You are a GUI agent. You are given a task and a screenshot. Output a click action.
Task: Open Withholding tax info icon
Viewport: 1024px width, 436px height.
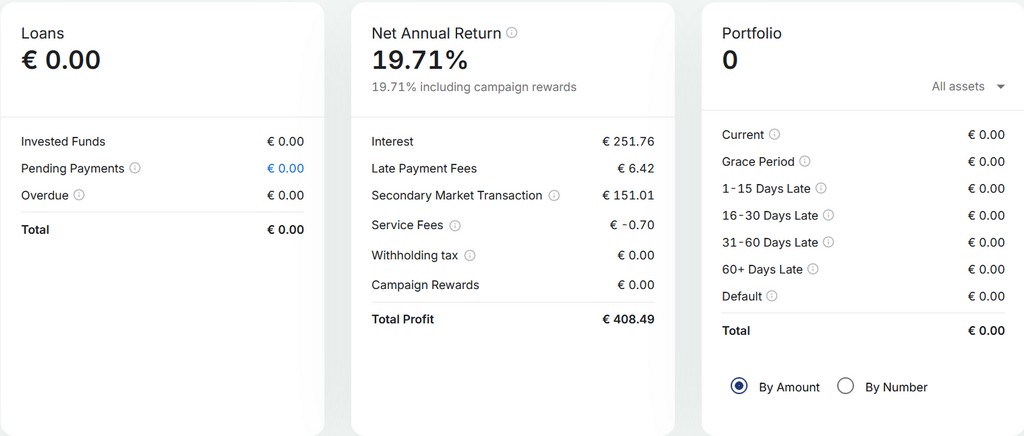coord(470,255)
